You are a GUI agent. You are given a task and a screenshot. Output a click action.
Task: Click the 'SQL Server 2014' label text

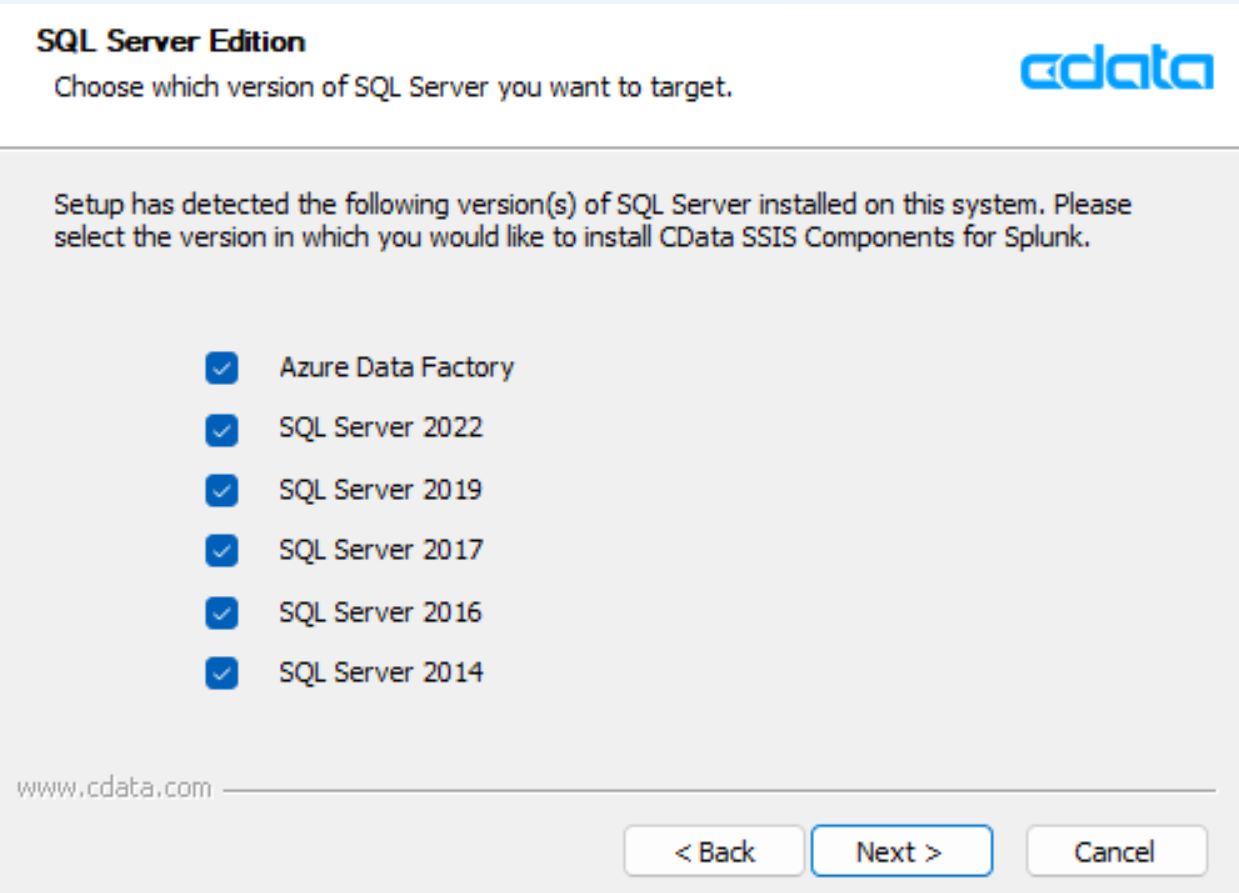click(380, 673)
